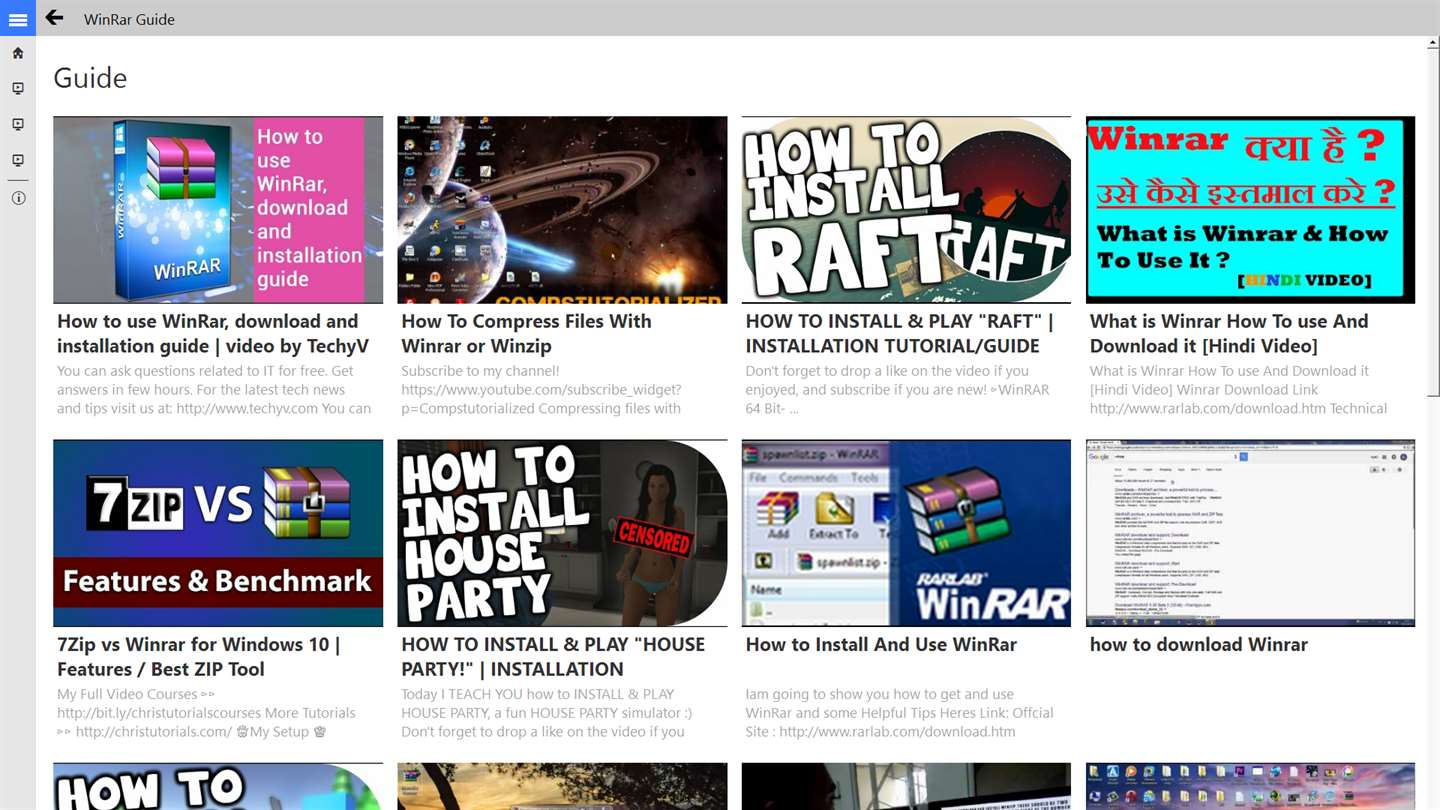Select the first video icon below Home

[18, 89]
